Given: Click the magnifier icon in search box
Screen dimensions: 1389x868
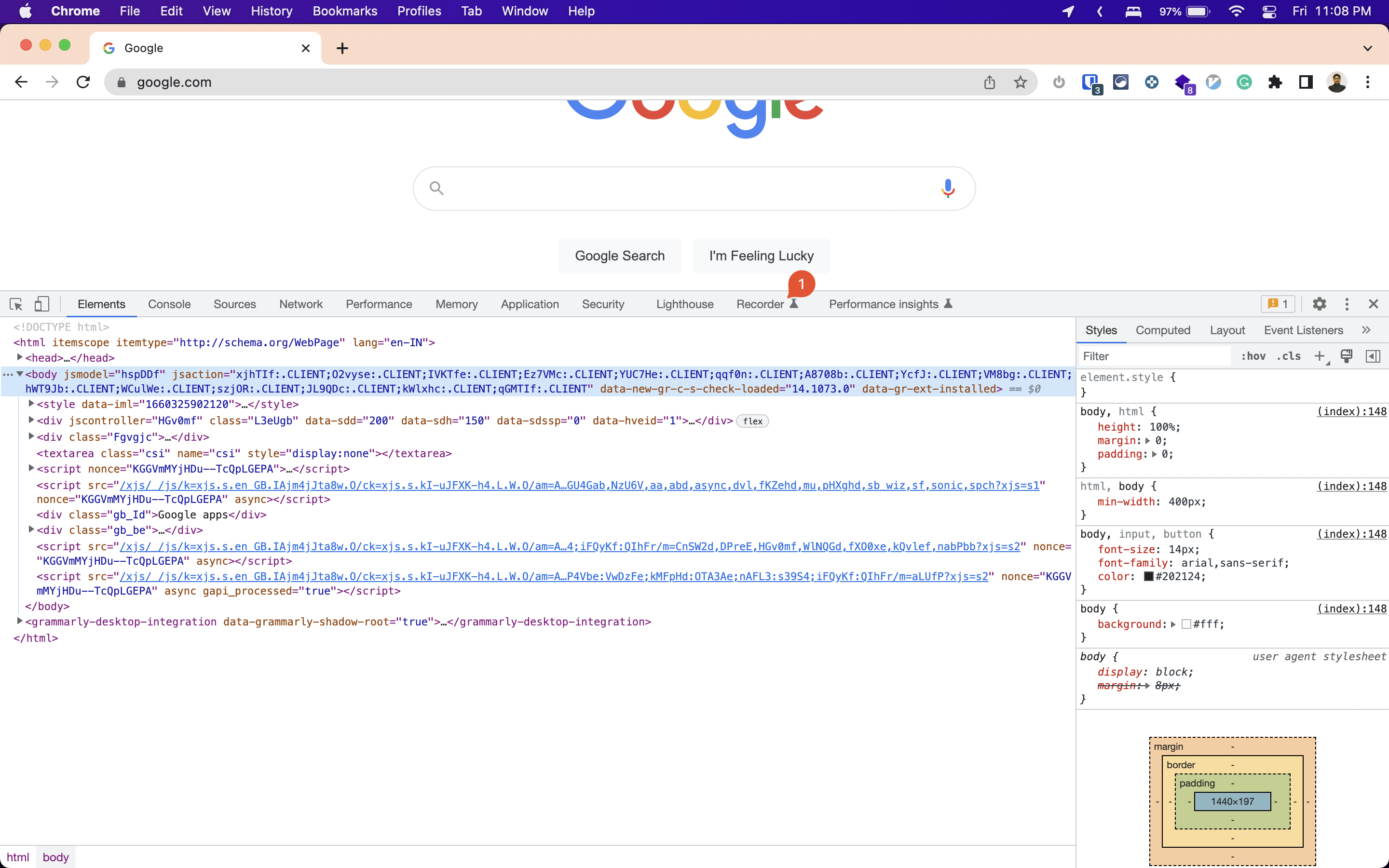Looking at the screenshot, I should [436, 188].
